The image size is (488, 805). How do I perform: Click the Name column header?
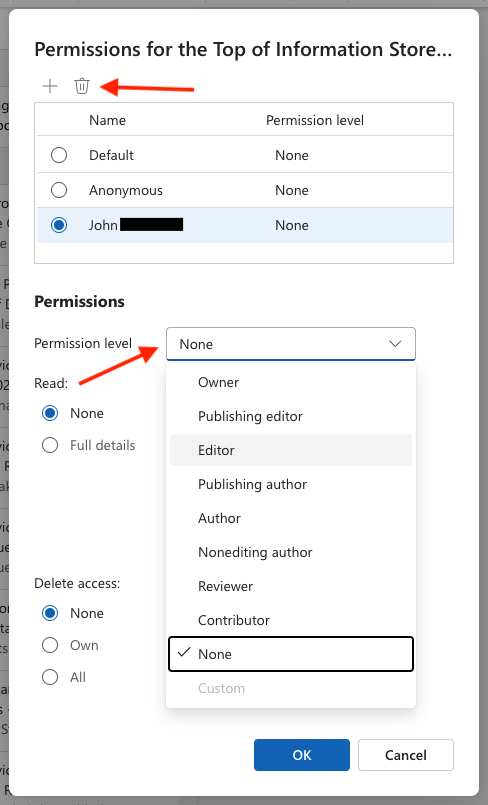tap(107, 120)
